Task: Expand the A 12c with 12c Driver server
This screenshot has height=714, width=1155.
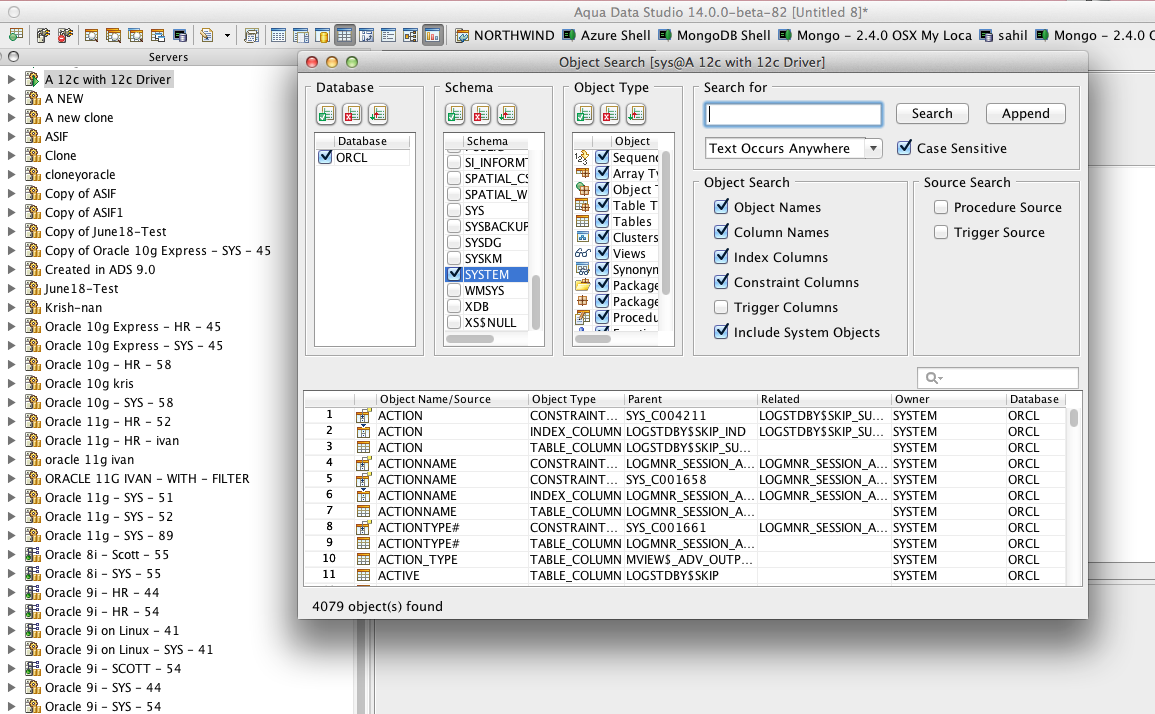Action: tap(12, 79)
